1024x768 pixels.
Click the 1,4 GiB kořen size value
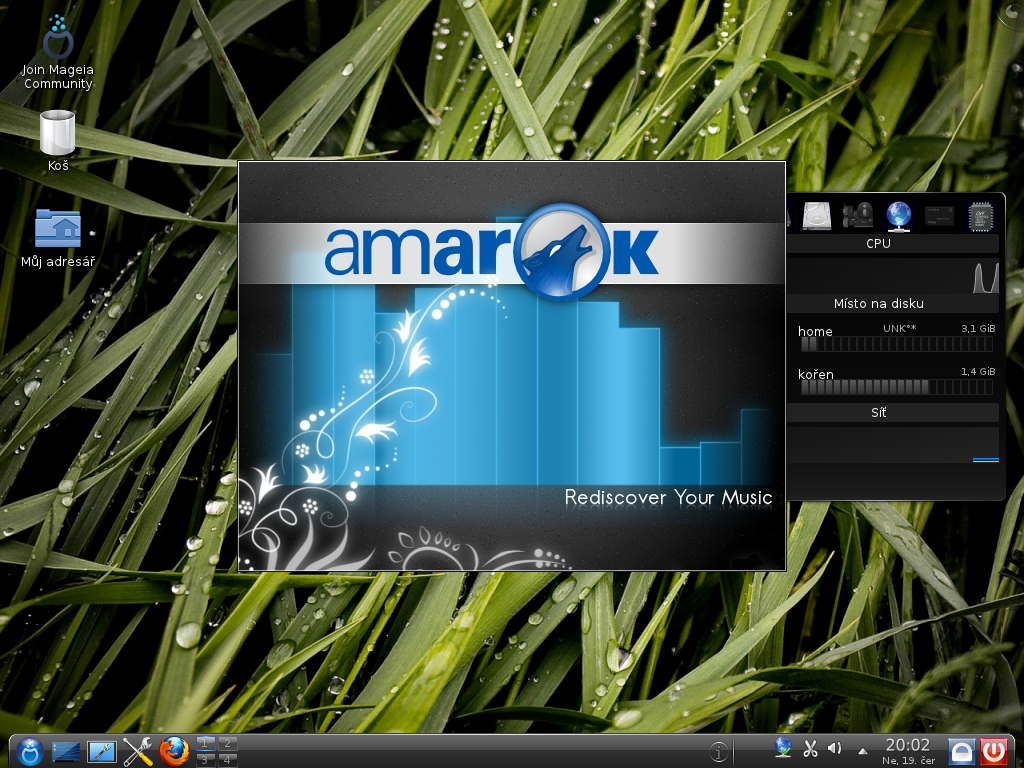pyautogui.click(x=978, y=372)
